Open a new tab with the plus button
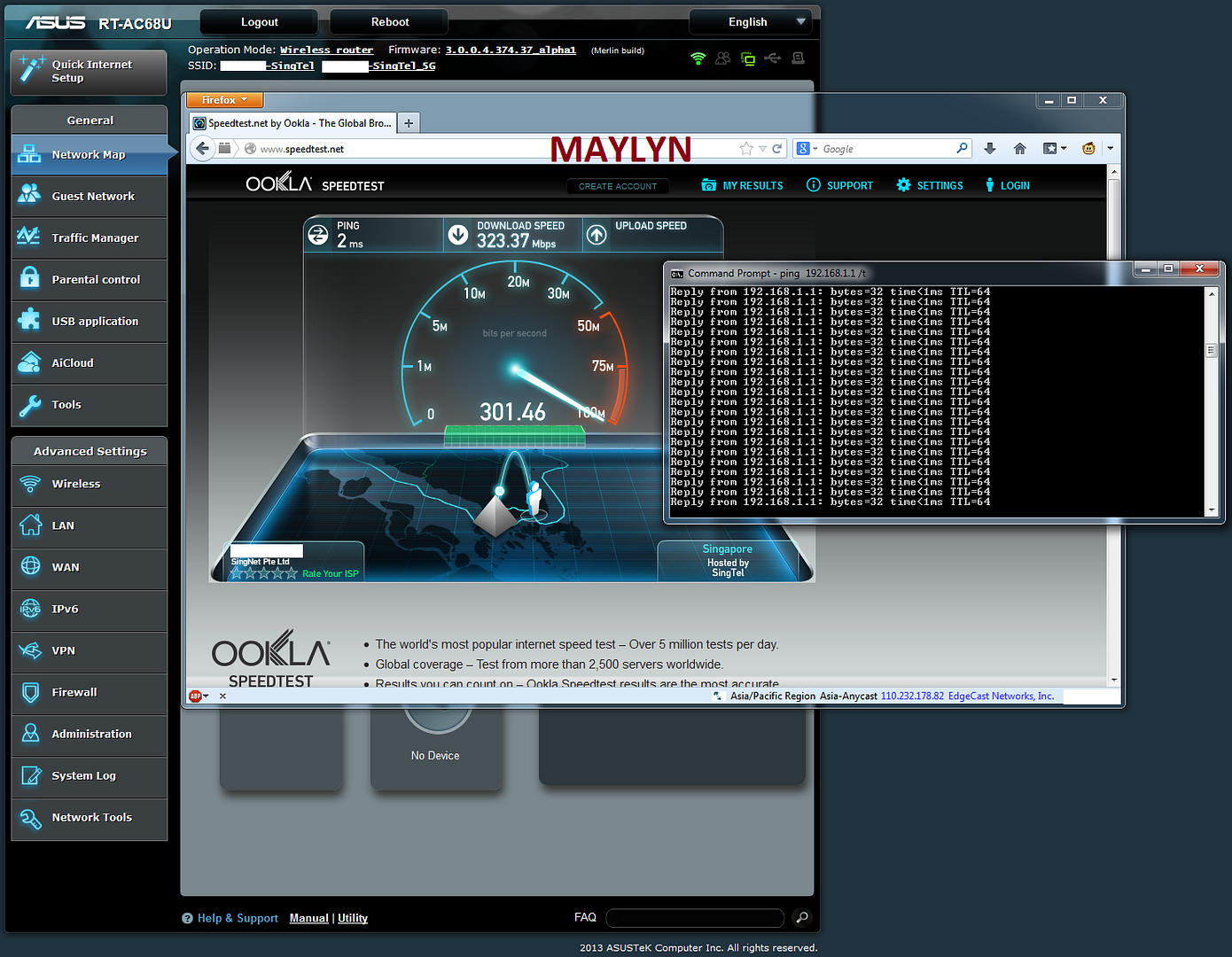 tap(409, 123)
